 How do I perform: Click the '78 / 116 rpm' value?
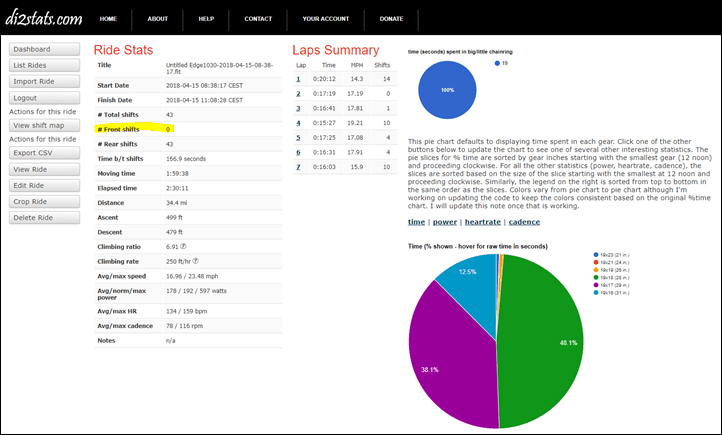coord(184,326)
